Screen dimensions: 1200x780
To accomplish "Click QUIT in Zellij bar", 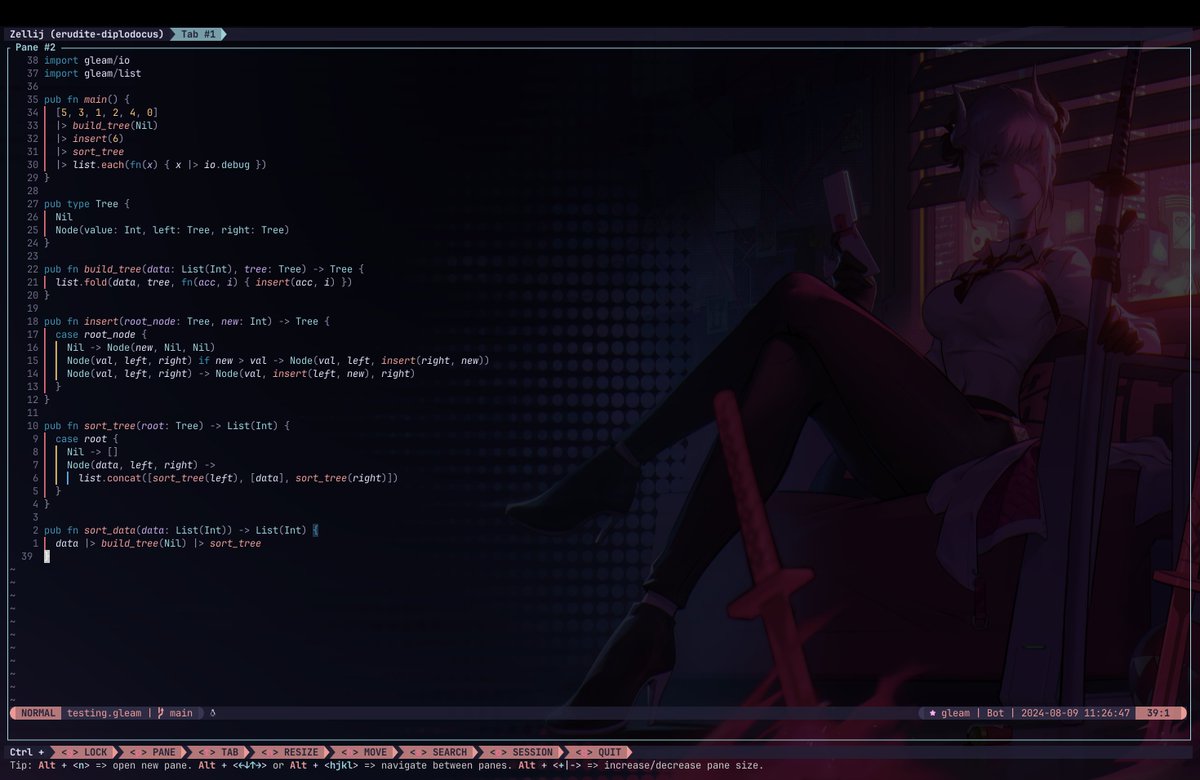I will [597, 752].
